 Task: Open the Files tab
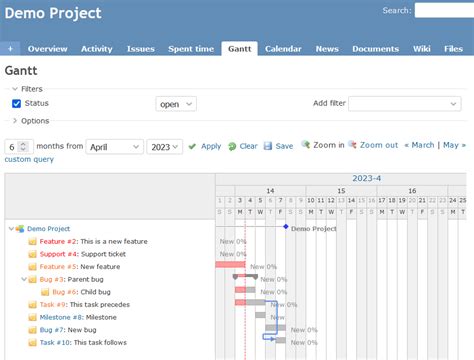[x=453, y=49]
